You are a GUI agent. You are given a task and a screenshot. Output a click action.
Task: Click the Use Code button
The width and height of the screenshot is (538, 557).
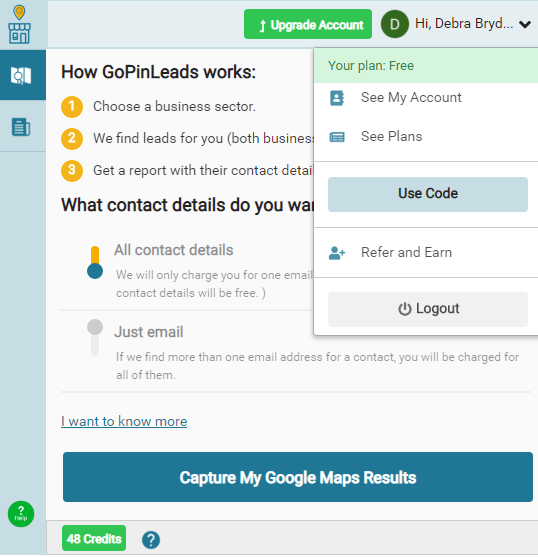click(x=428, y=194)
